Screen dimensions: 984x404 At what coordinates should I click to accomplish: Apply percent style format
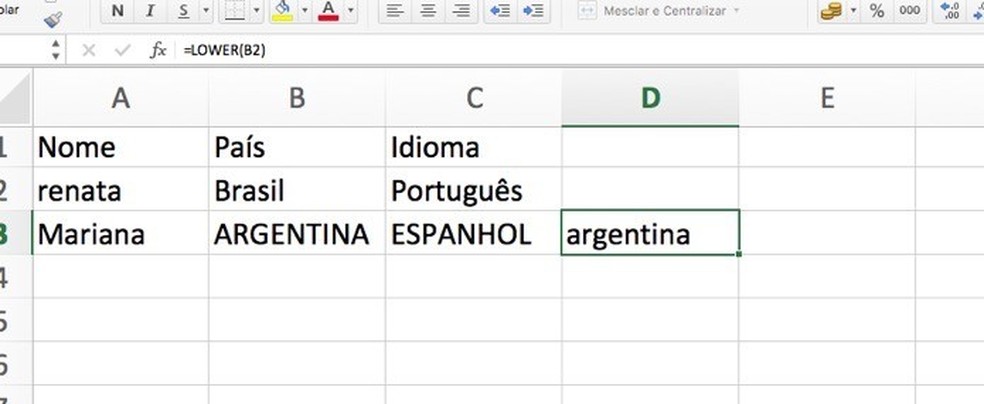tap(877, 11)
